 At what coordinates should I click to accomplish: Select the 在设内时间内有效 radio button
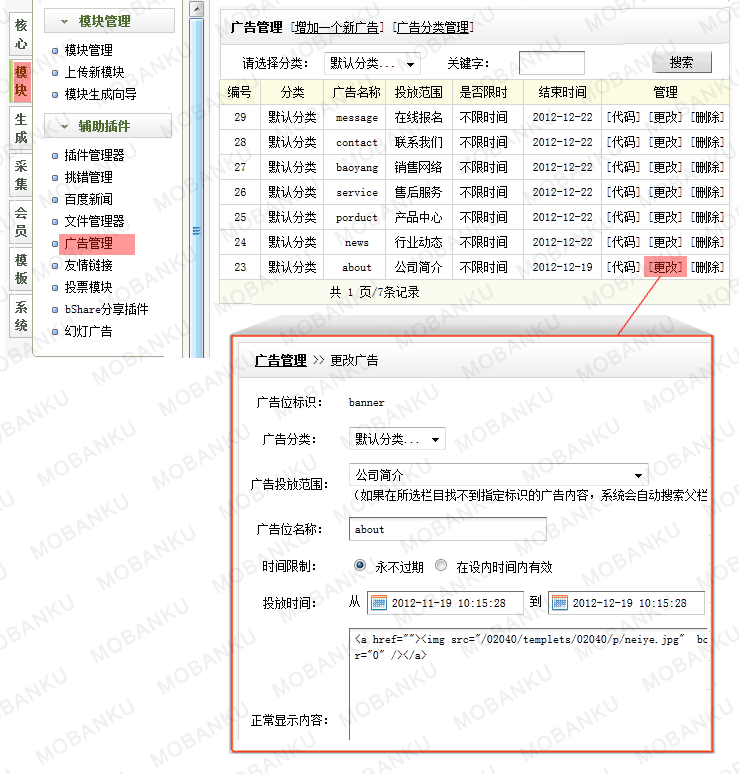tap(441, 565)
